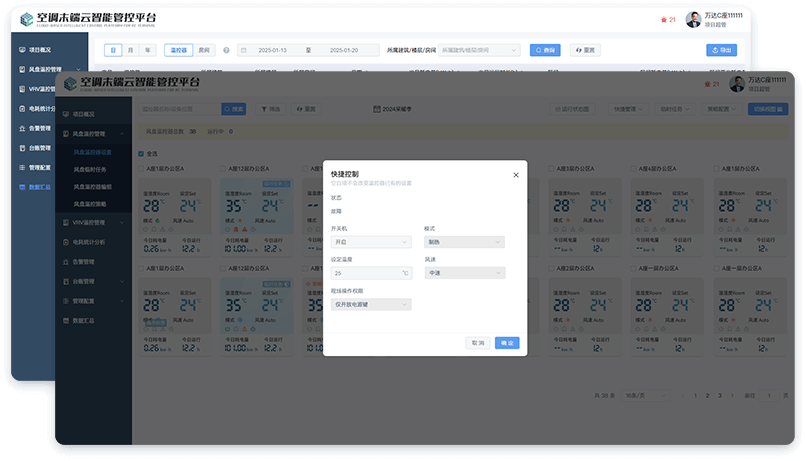The image size is (806, 461).
Task: Open 风速 dropdown showing 中速
Action: (465, 273)
